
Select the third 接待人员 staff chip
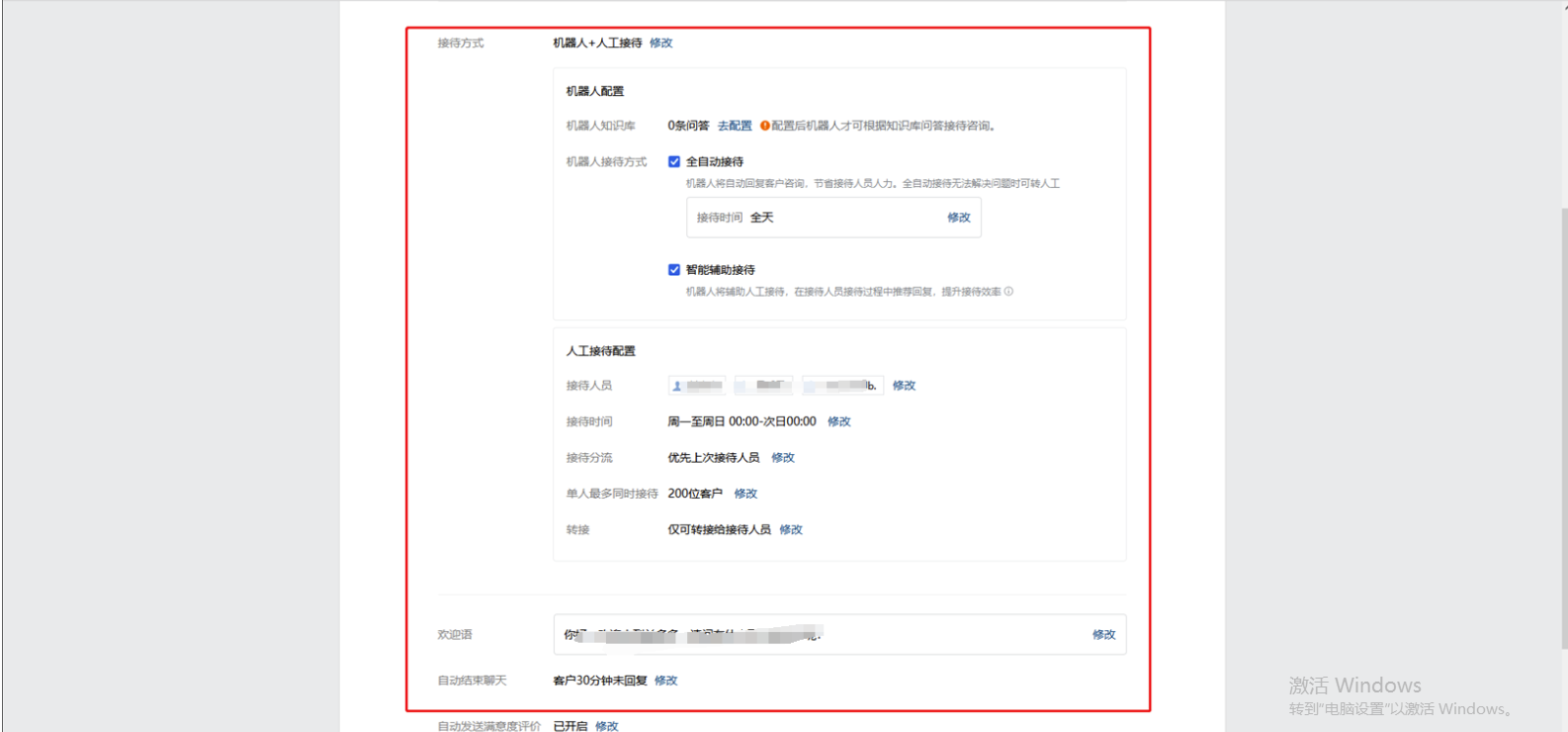(x=841, y=386)
